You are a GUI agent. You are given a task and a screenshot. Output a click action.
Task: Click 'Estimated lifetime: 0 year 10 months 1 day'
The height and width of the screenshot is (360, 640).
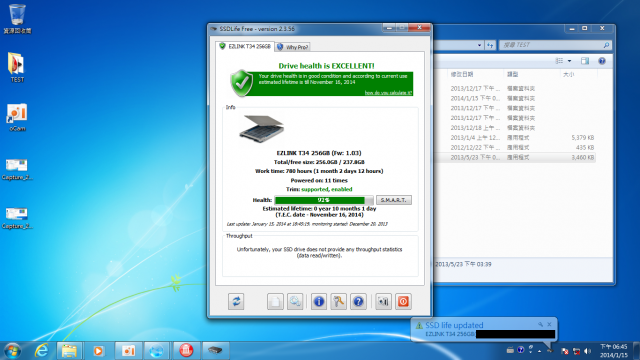coord(319,209)
